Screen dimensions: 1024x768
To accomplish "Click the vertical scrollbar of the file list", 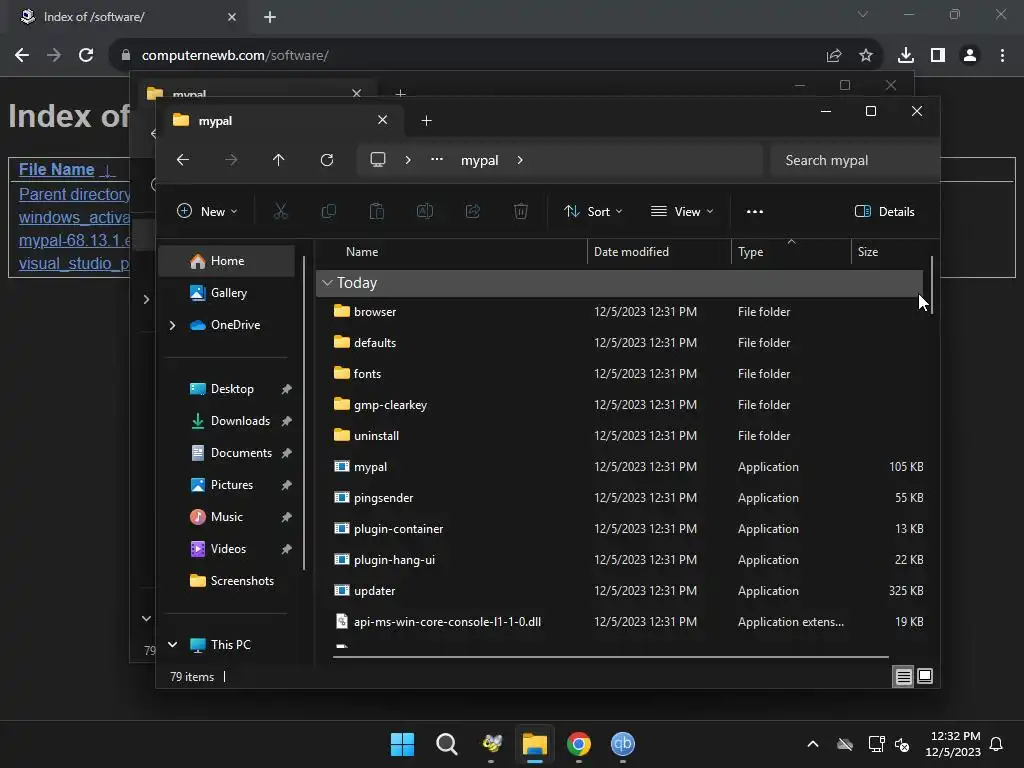I will tap(931, 285).
